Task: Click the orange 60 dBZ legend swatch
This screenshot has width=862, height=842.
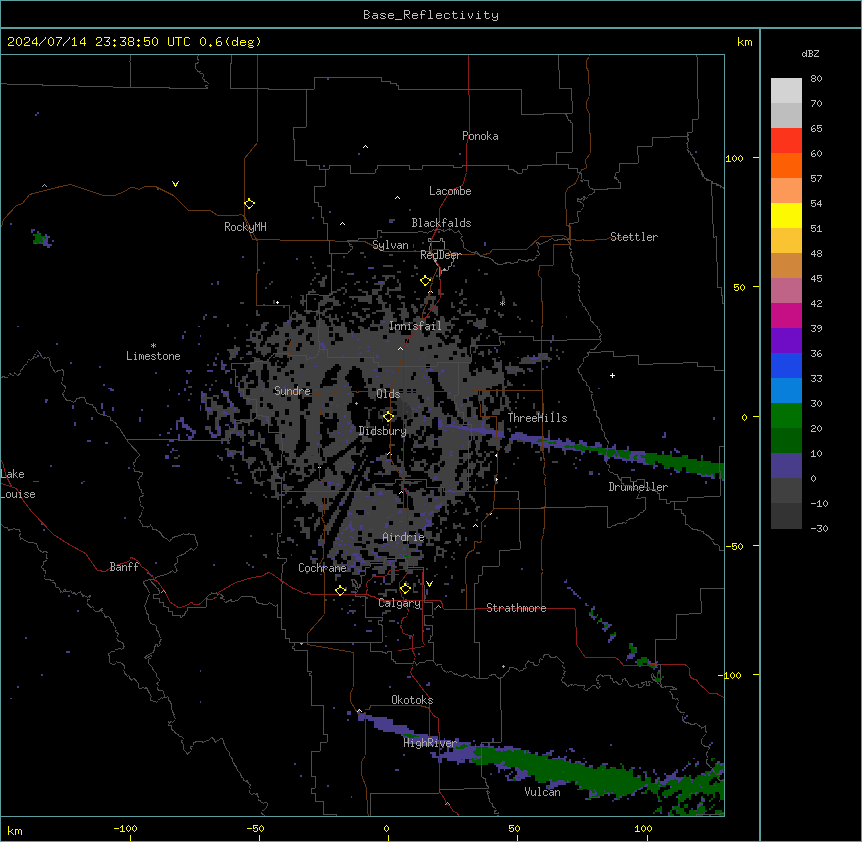Action: pyautogui.click(x=786, y=165)
